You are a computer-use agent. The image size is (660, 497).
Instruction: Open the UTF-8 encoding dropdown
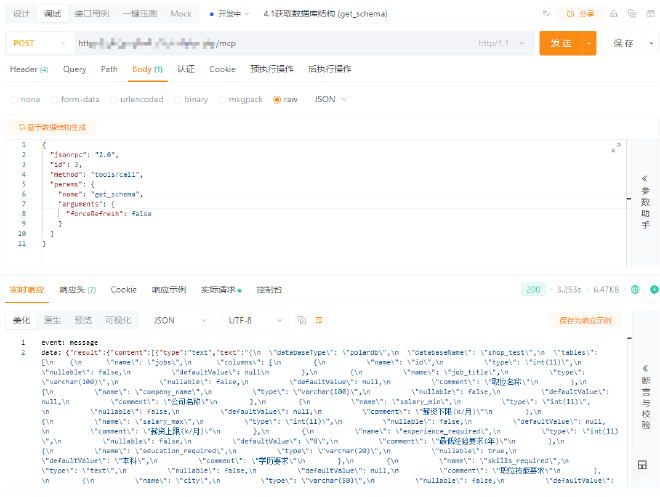pyautogui.click(x=255, y=320)
